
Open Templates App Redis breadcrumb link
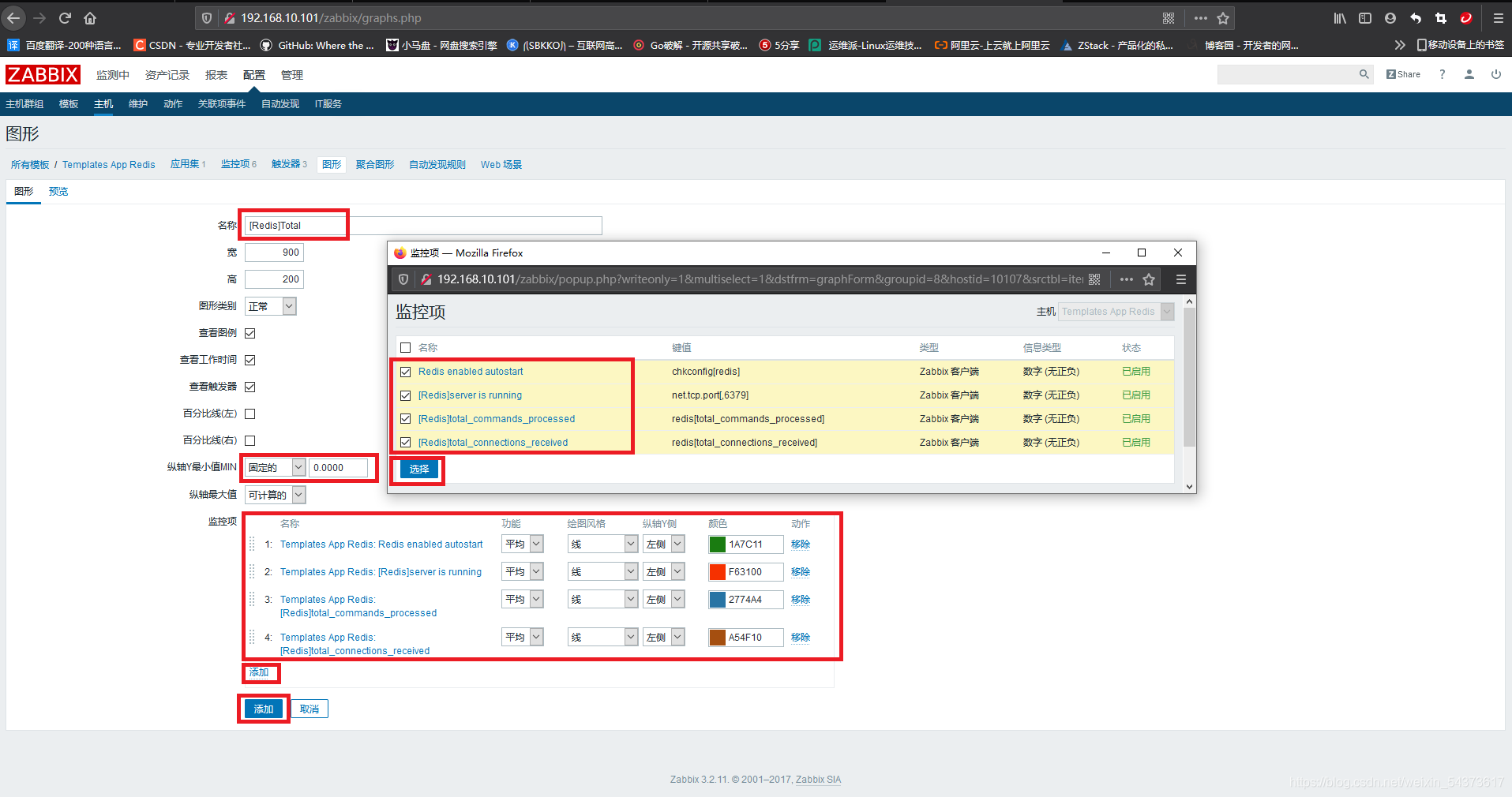[x=109, y=164]
